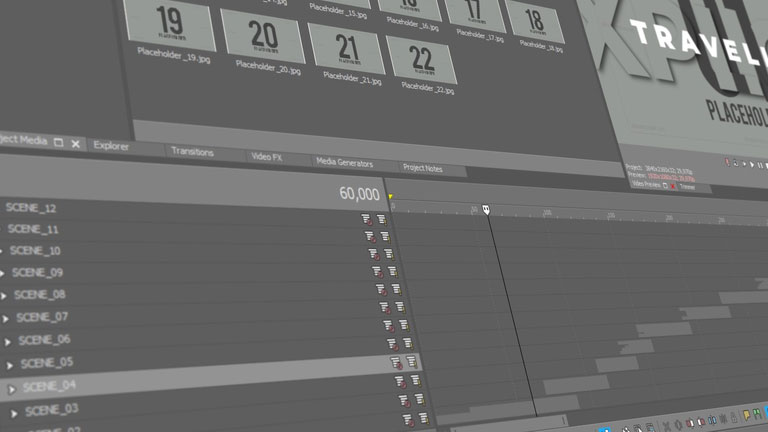768x432 pixels.
Task: Open the Transitions tab
Action: [x=192, y=152]
